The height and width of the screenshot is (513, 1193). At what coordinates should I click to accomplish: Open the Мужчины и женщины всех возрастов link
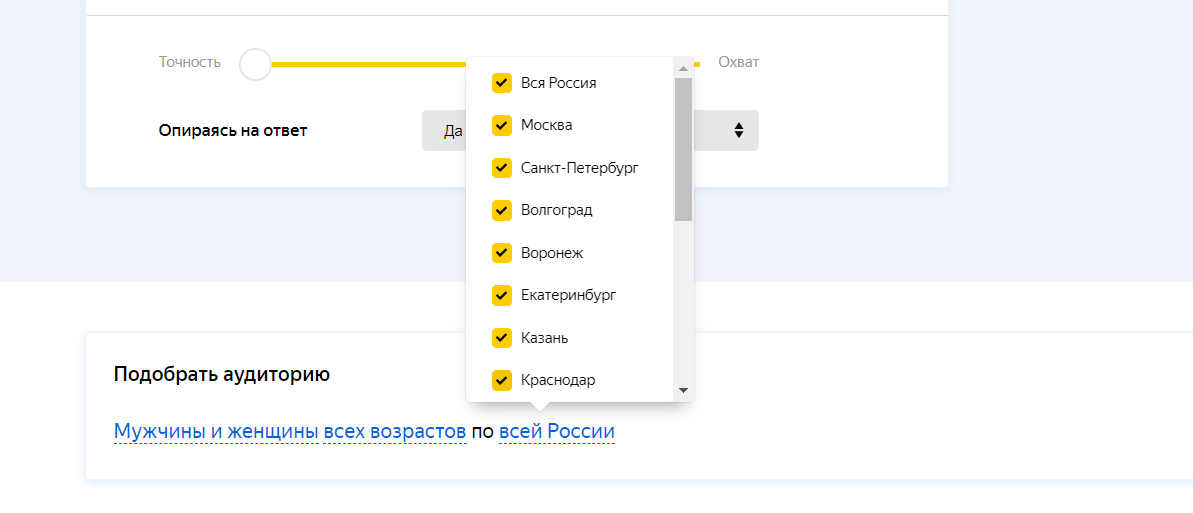click(x=290, y=431)
